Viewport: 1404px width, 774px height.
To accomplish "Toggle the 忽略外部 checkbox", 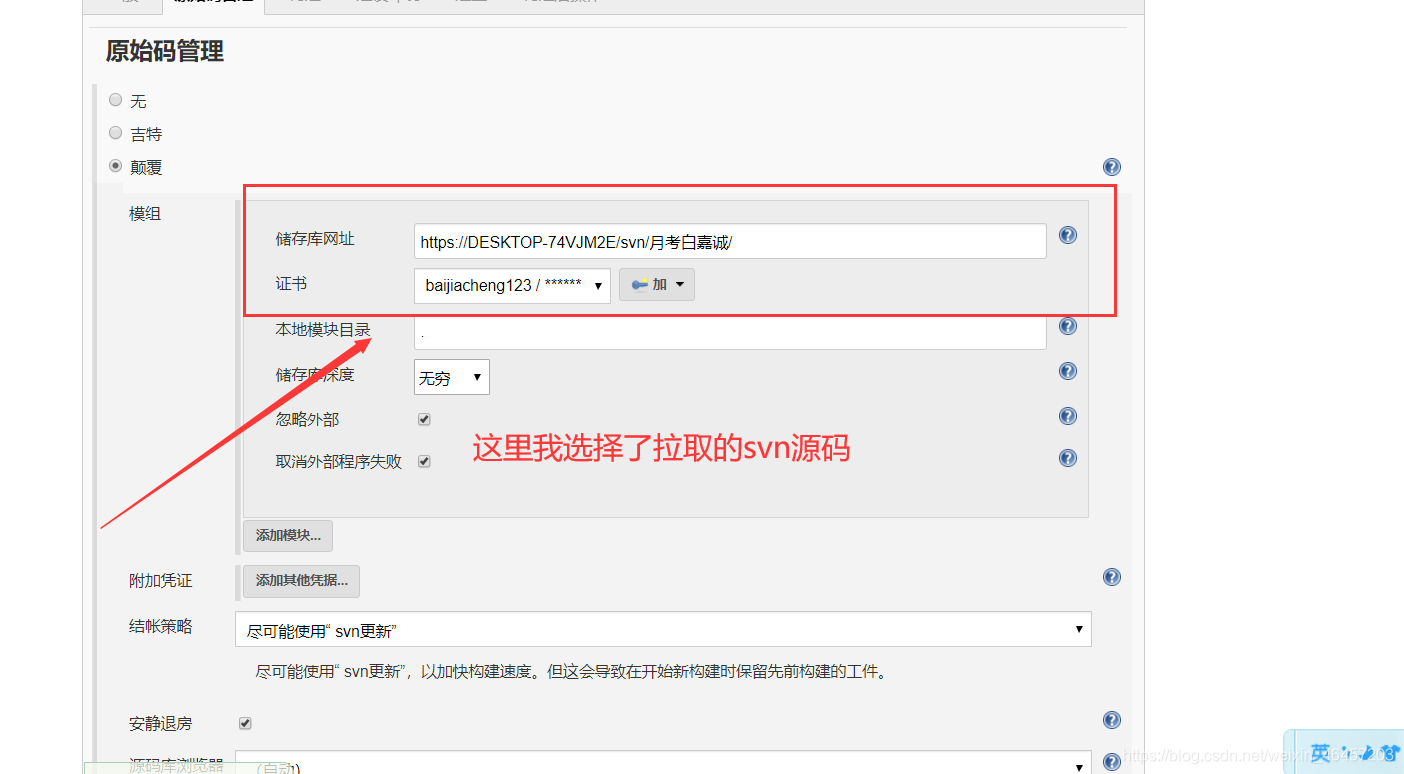I will [424, 419].
